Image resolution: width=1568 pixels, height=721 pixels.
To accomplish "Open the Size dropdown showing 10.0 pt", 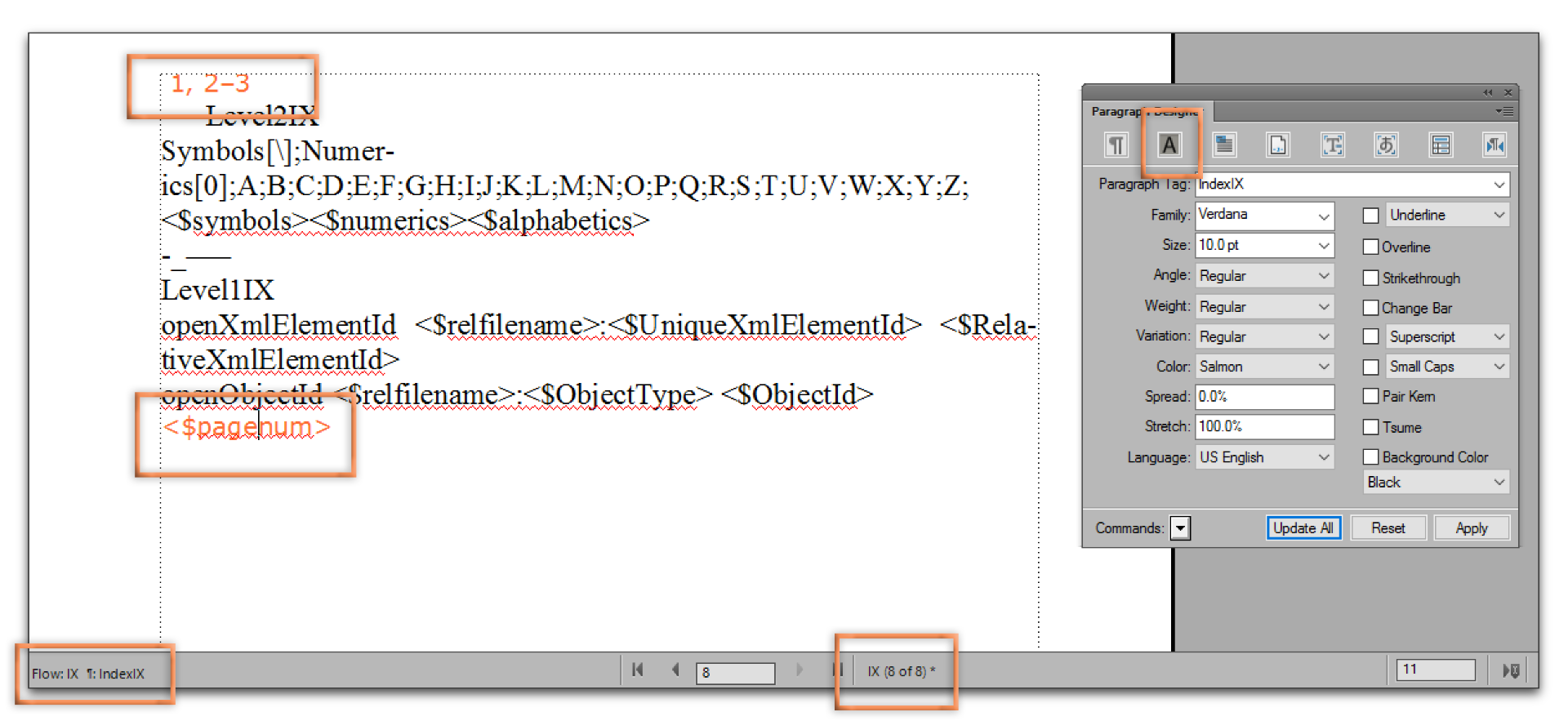I will pyautogui.click(x=1264, y=245).
